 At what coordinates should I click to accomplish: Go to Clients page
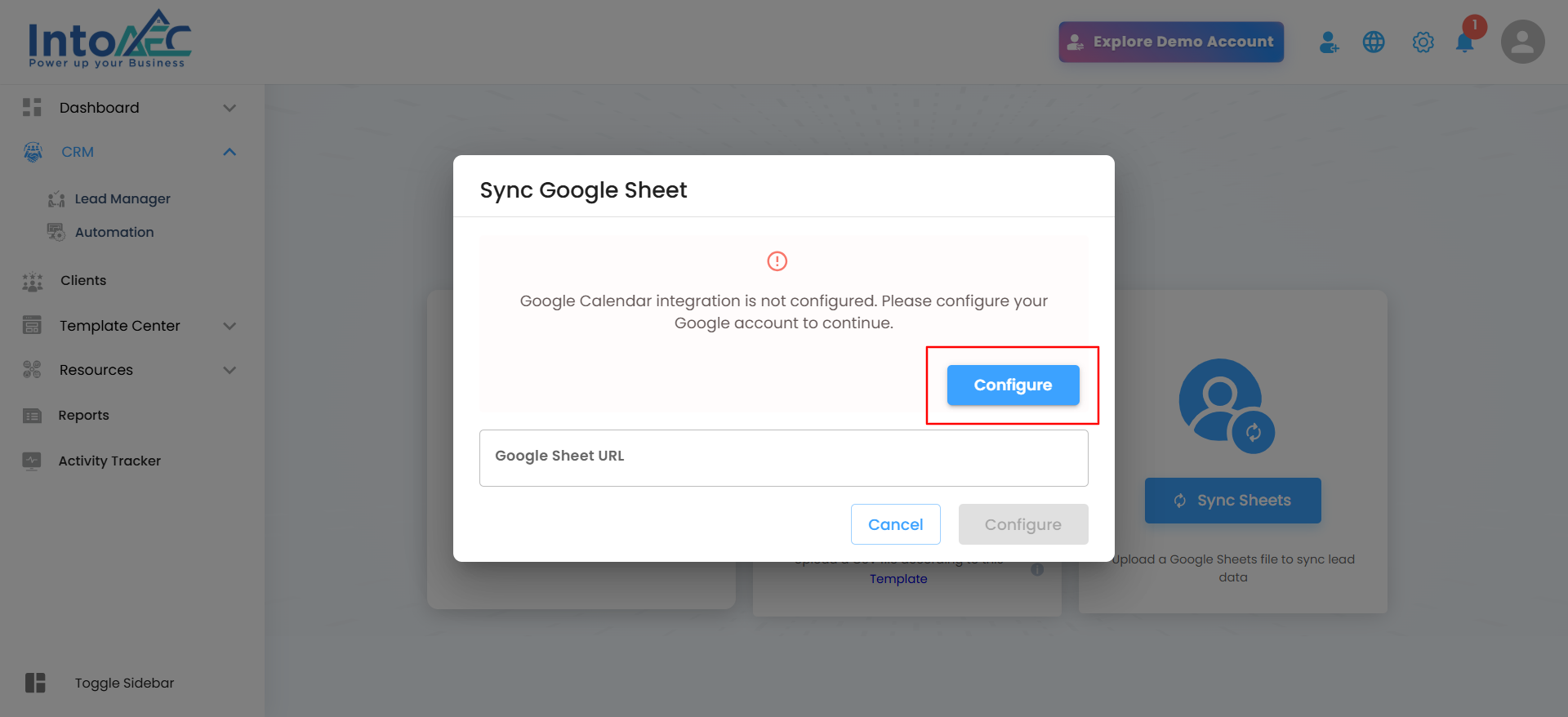pyautogui.click(x=83, y=281)
